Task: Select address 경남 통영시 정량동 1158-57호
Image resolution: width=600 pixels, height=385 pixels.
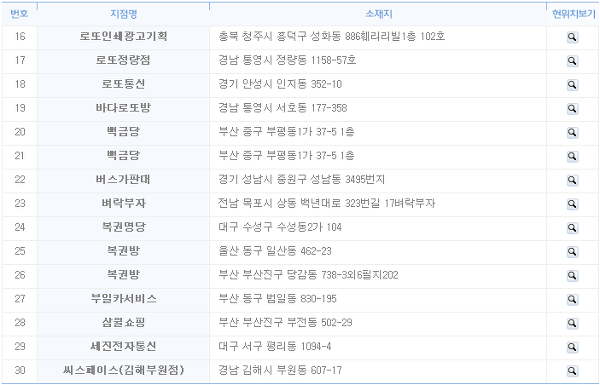Action: (x=287, y=60)
